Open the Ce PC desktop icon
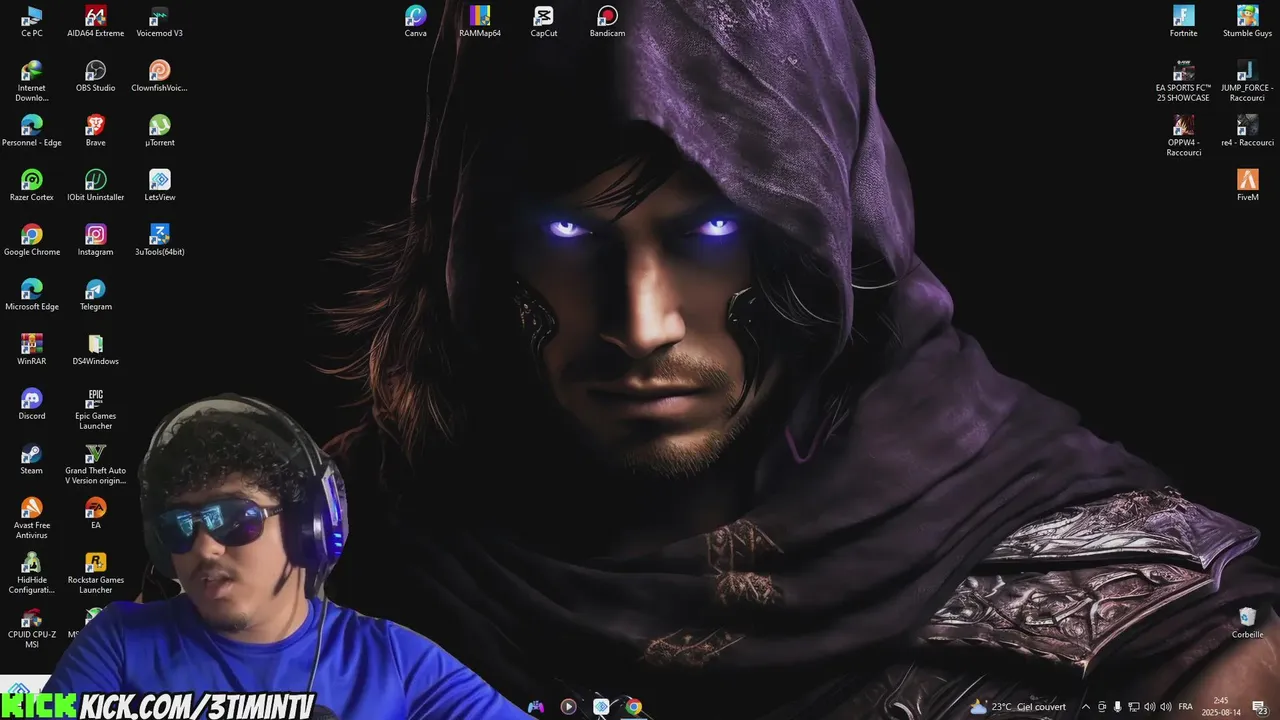The width and height of the screenshot is (1280, 720). coord(32,22)
